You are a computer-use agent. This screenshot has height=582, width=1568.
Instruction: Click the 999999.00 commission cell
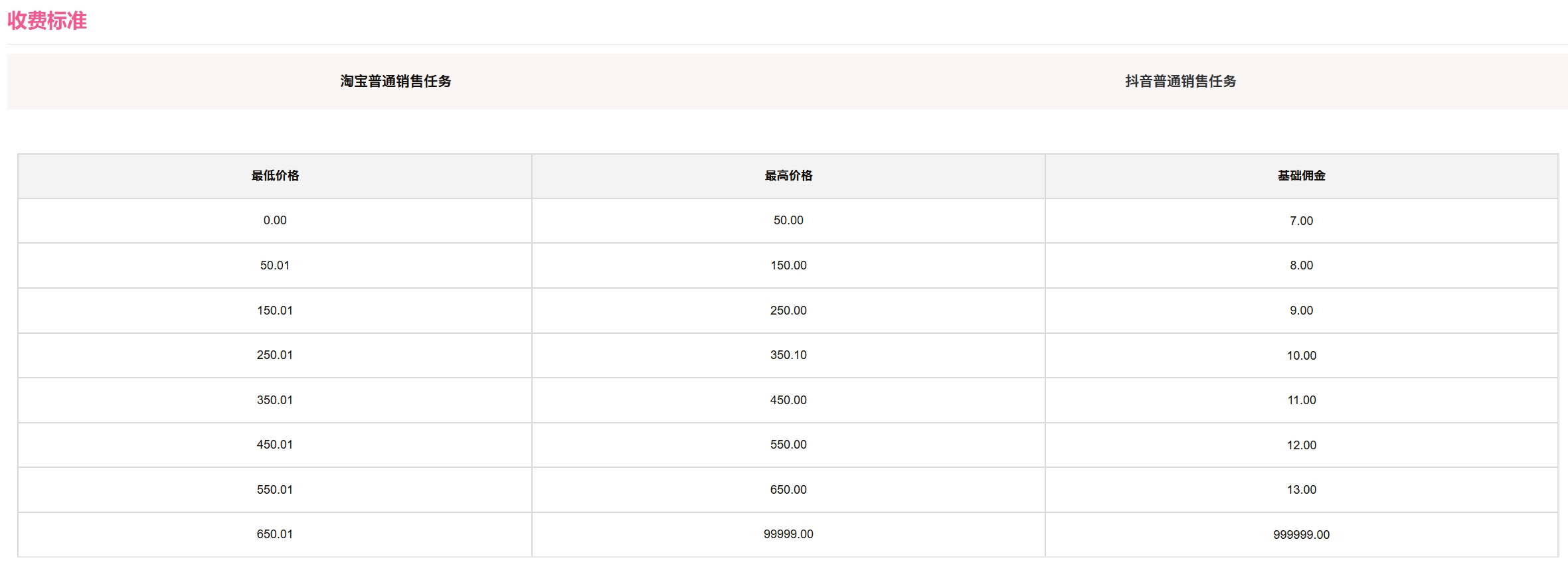click(x=1301, y=535)
